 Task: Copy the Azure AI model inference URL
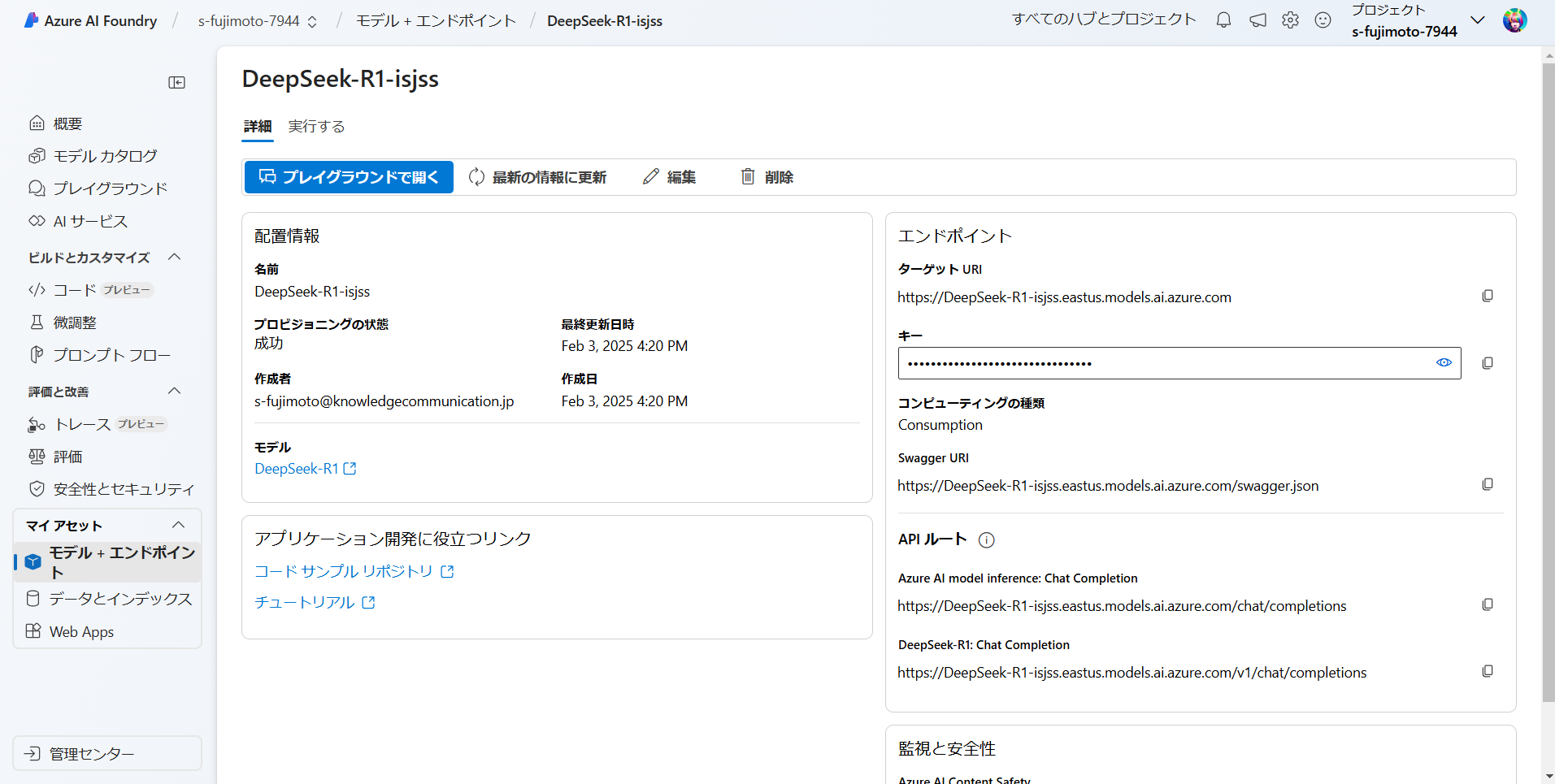coord(1488,604)
